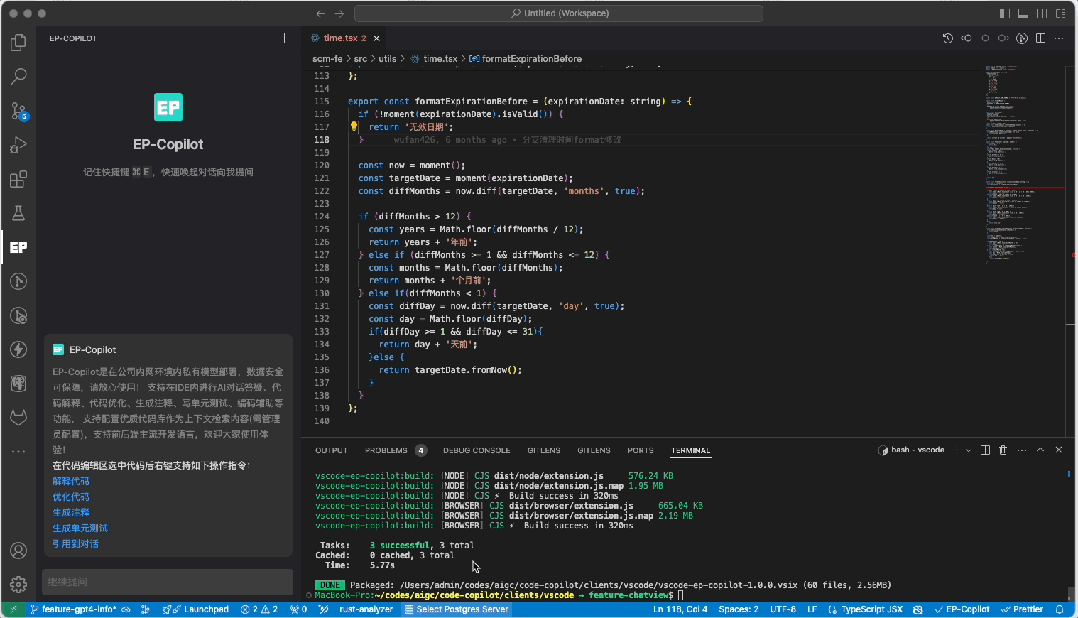Click the 生成单元测试 link
This screenshot has height=618, width=1078.
pos(80,529)
